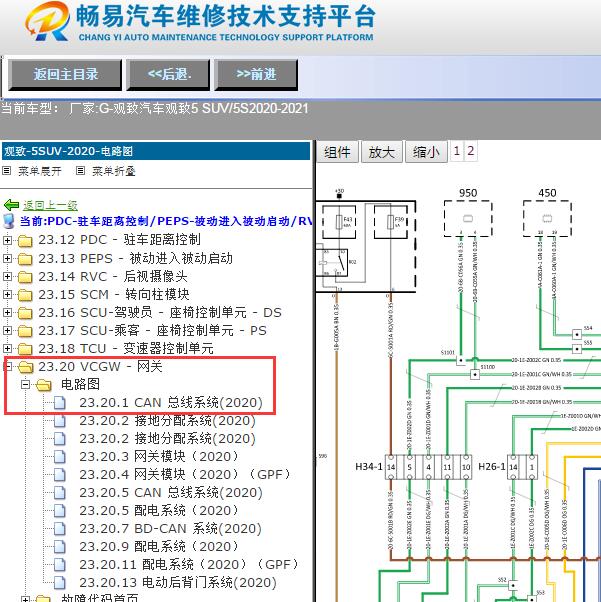
Task: Open 23.20.9 配电系统（2020）diagram
Action: coord(159,547)
